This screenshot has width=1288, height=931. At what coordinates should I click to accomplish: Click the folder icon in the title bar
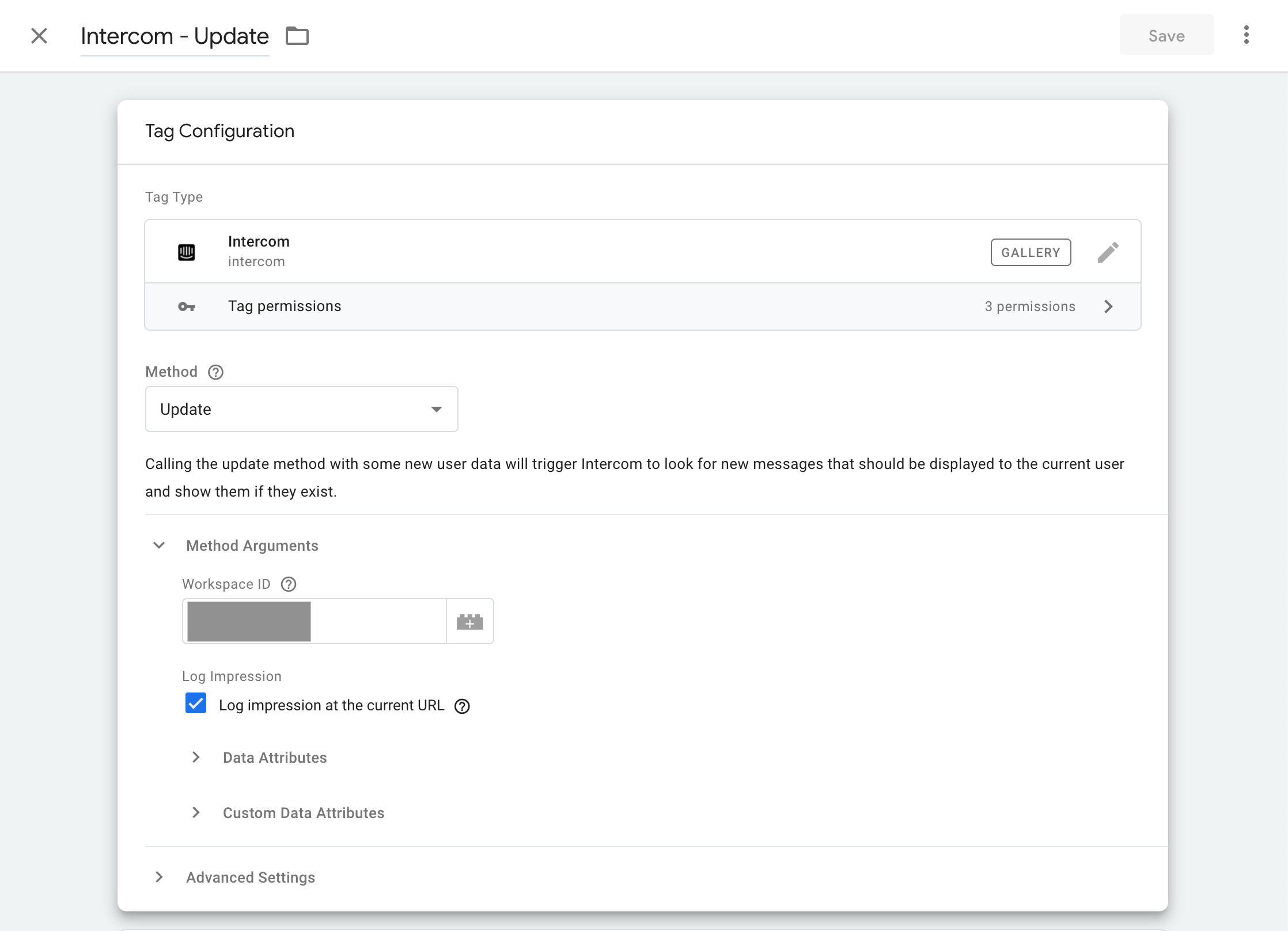297,36
